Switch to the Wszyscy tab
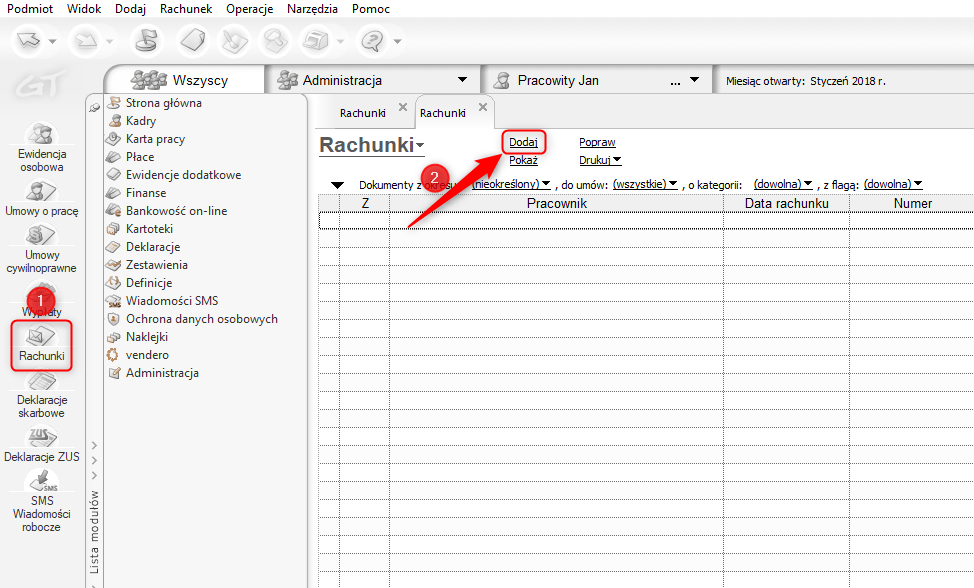974x588 pixels. pyautogui.click(x=186, y=80)
